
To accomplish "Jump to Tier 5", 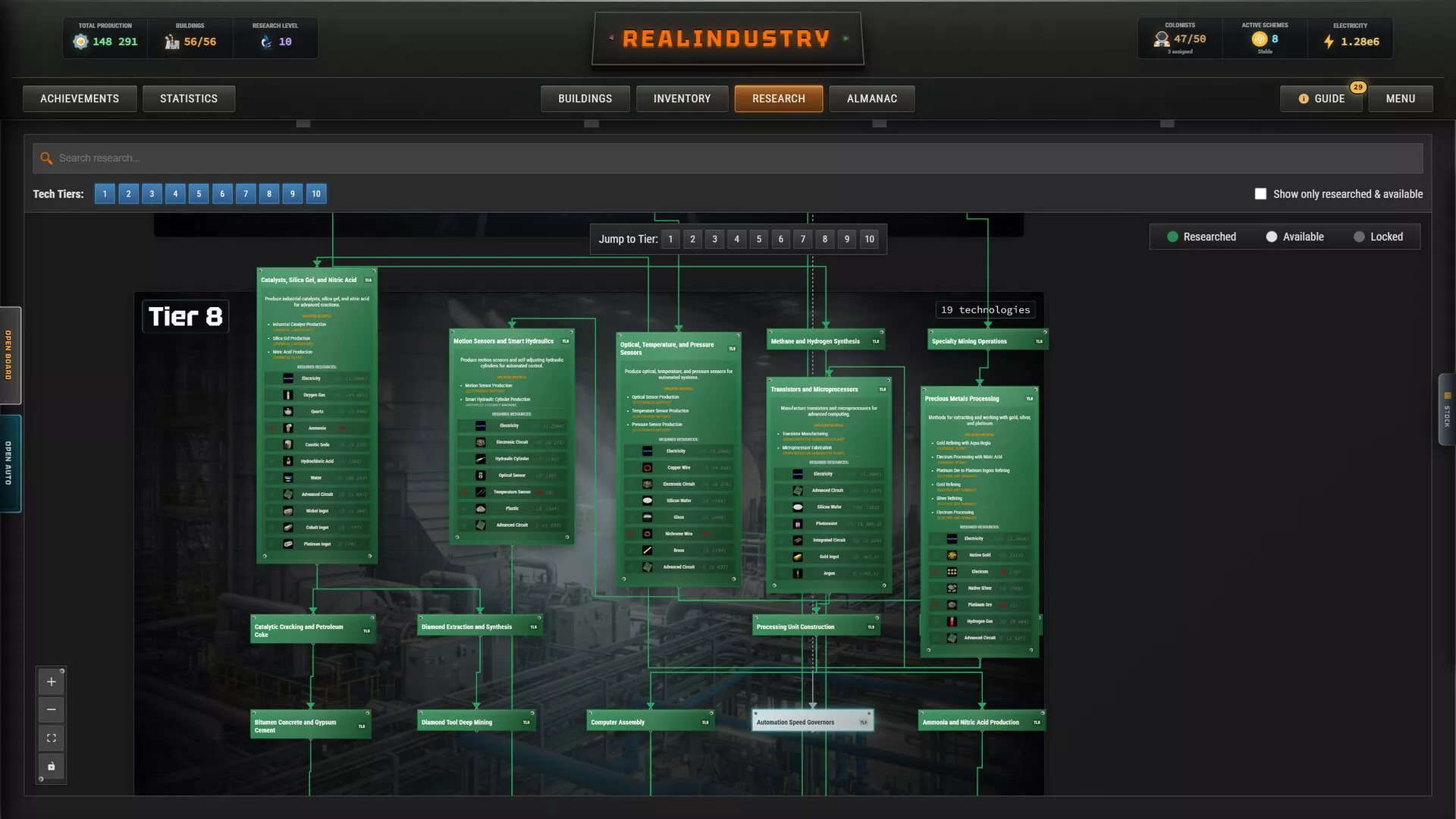I will (x=758, y=239).
